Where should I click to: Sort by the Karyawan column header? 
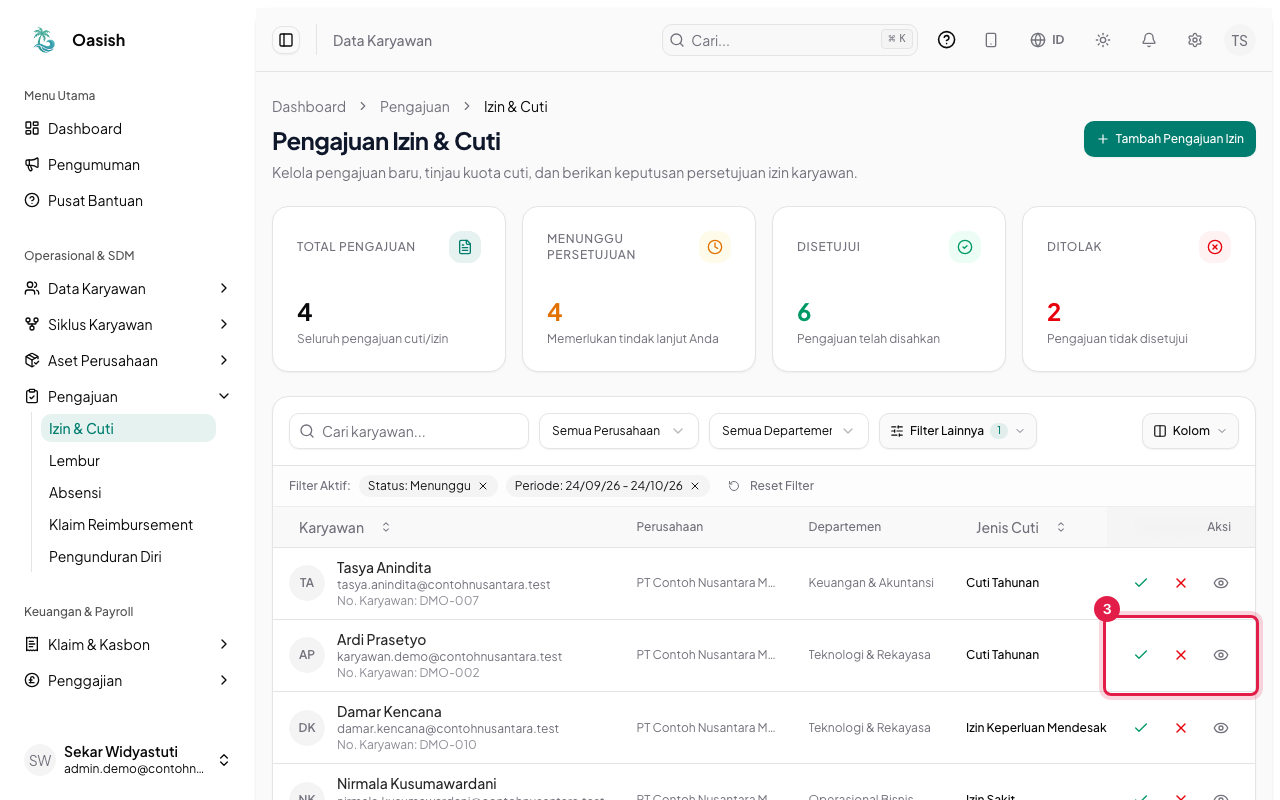point(345,527)
